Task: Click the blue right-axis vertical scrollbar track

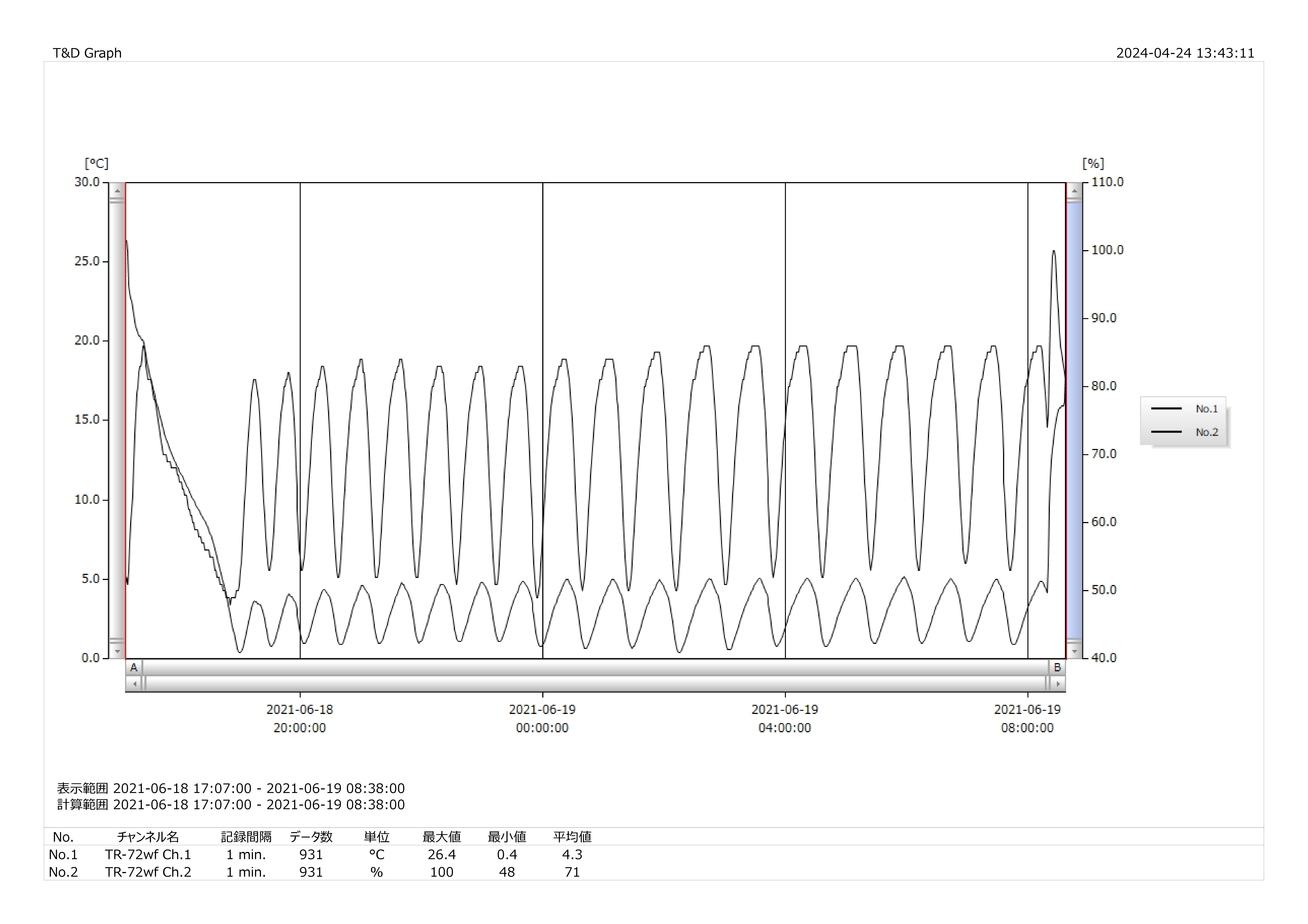Action: tap(1074, 420)
